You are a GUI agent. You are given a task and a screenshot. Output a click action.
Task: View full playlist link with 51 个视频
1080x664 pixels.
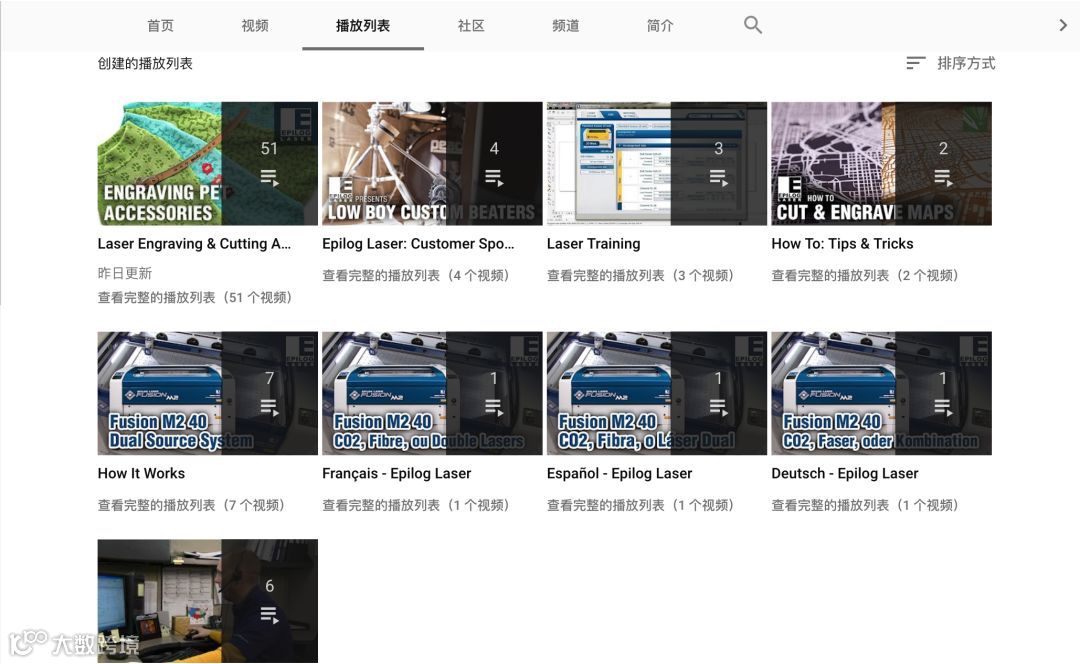(x=198, y=298)
